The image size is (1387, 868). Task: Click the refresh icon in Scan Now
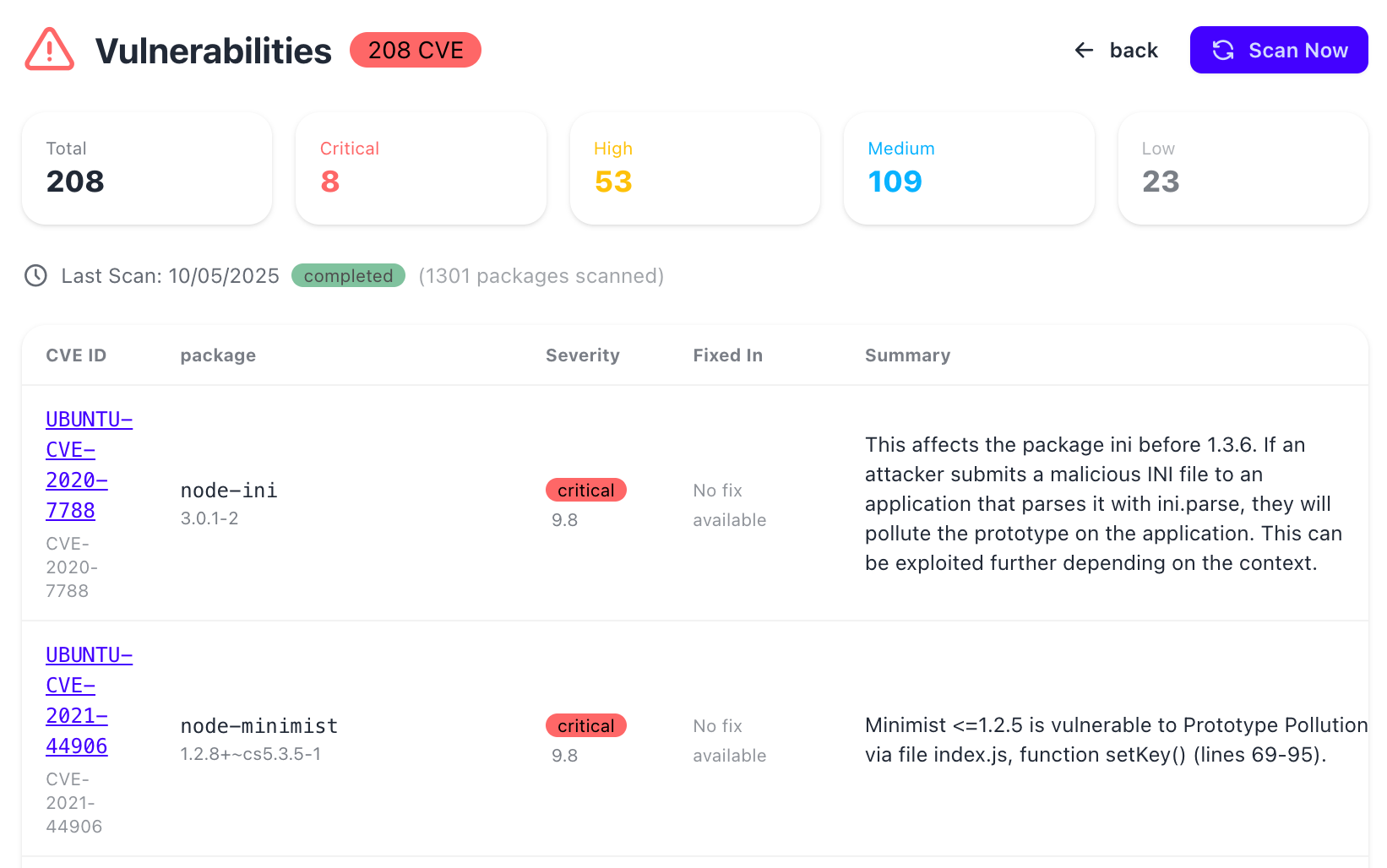point(1223,51)
